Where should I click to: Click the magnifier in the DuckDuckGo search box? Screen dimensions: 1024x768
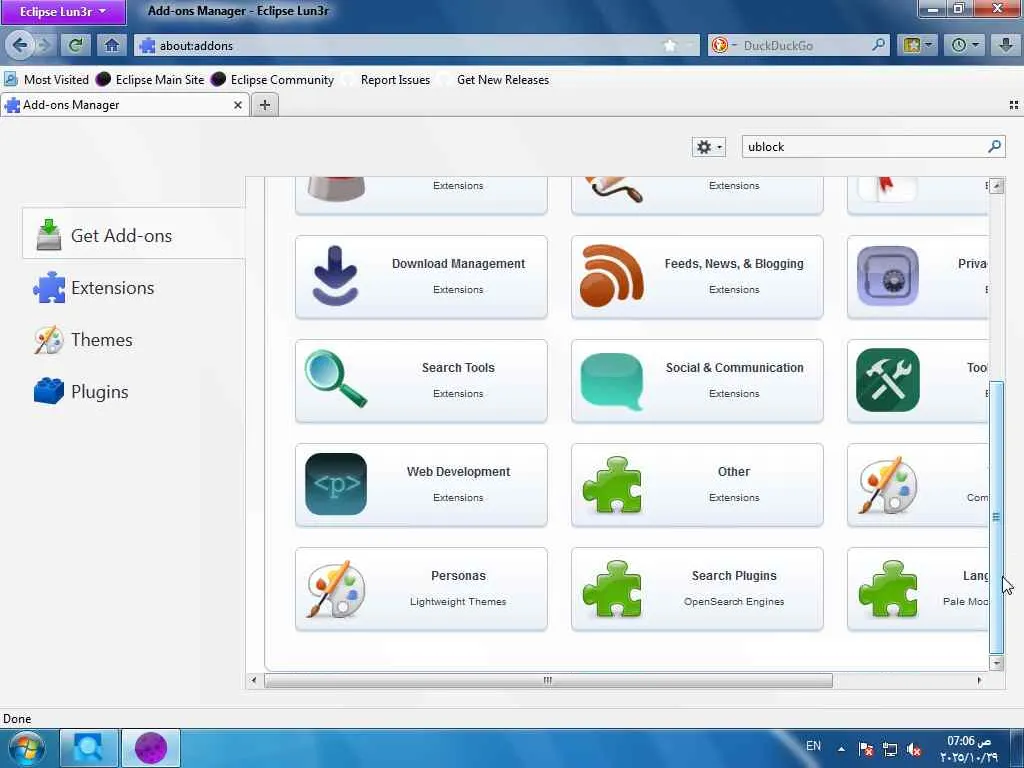[x=878, y=45]
